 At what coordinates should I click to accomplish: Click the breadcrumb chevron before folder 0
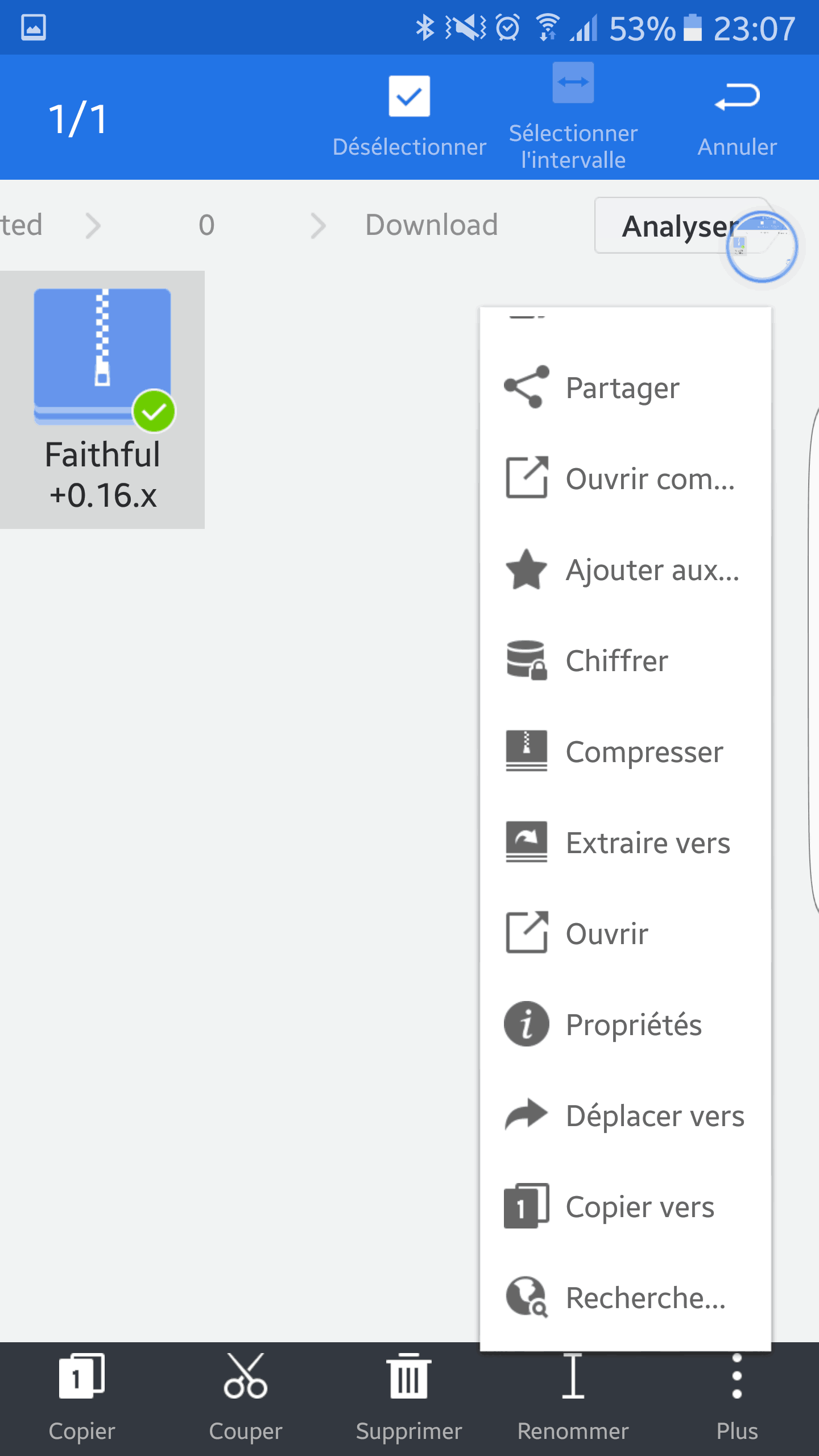(93, 225)
